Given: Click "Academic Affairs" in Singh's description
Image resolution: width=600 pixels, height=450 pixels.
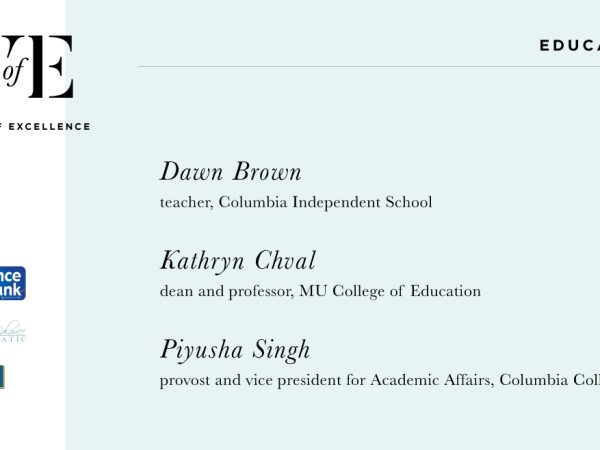Looking at the screenshot, I should [x=430, y=380].
